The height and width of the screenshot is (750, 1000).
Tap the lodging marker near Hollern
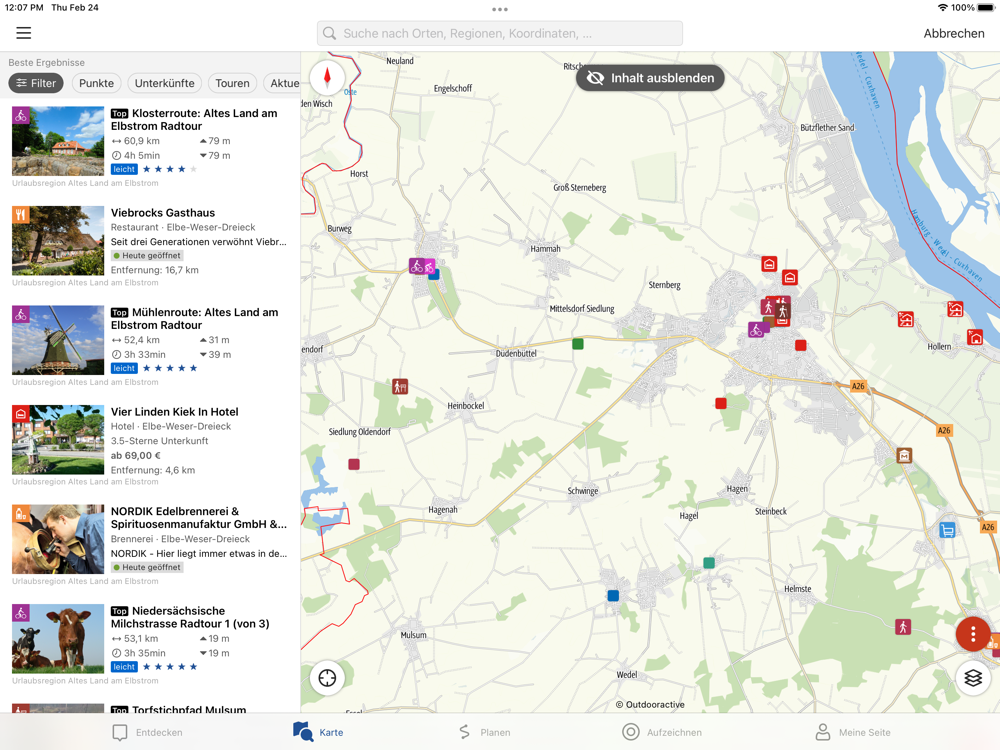tap(975, 337)
